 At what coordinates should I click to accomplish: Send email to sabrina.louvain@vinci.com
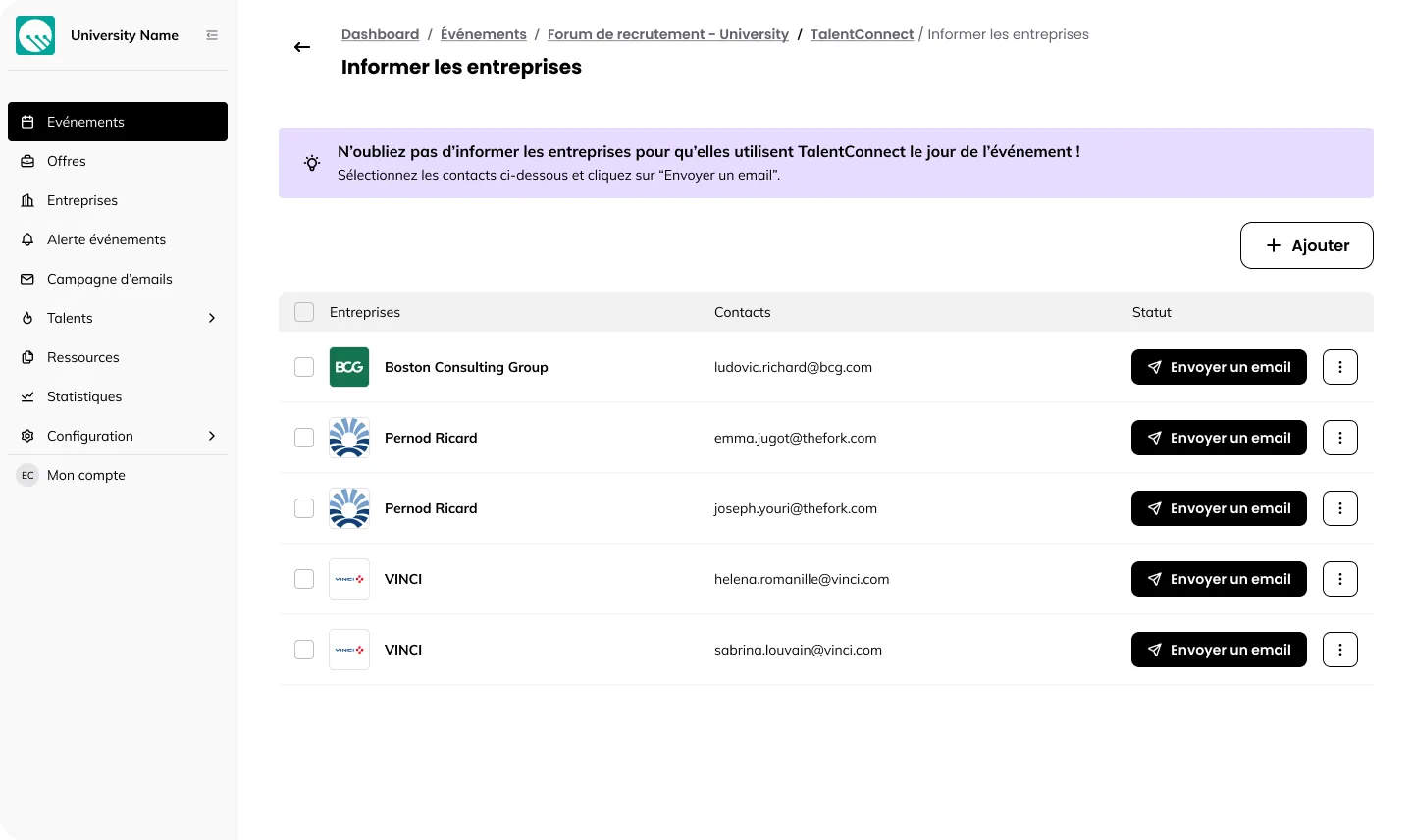[x=1219, y=650]
